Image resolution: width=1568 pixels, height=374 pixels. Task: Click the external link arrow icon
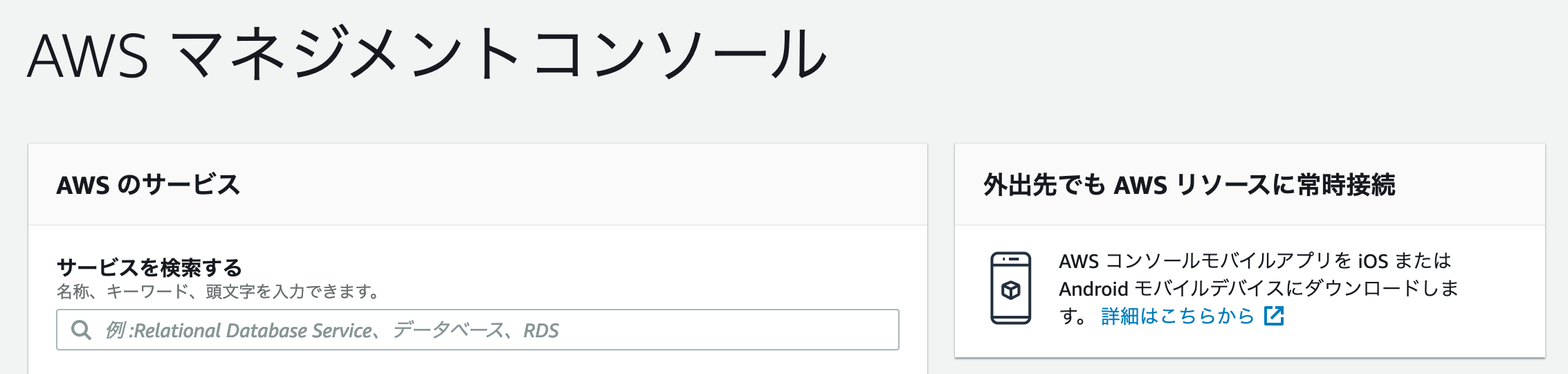pos(1274,316)
